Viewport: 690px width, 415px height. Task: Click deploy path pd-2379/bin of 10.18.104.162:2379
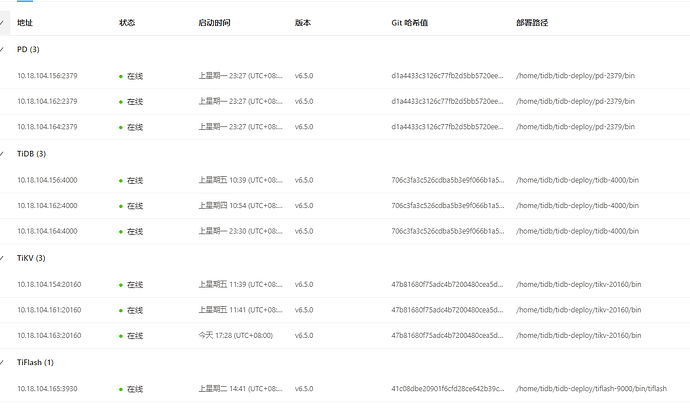click(576, 101)
